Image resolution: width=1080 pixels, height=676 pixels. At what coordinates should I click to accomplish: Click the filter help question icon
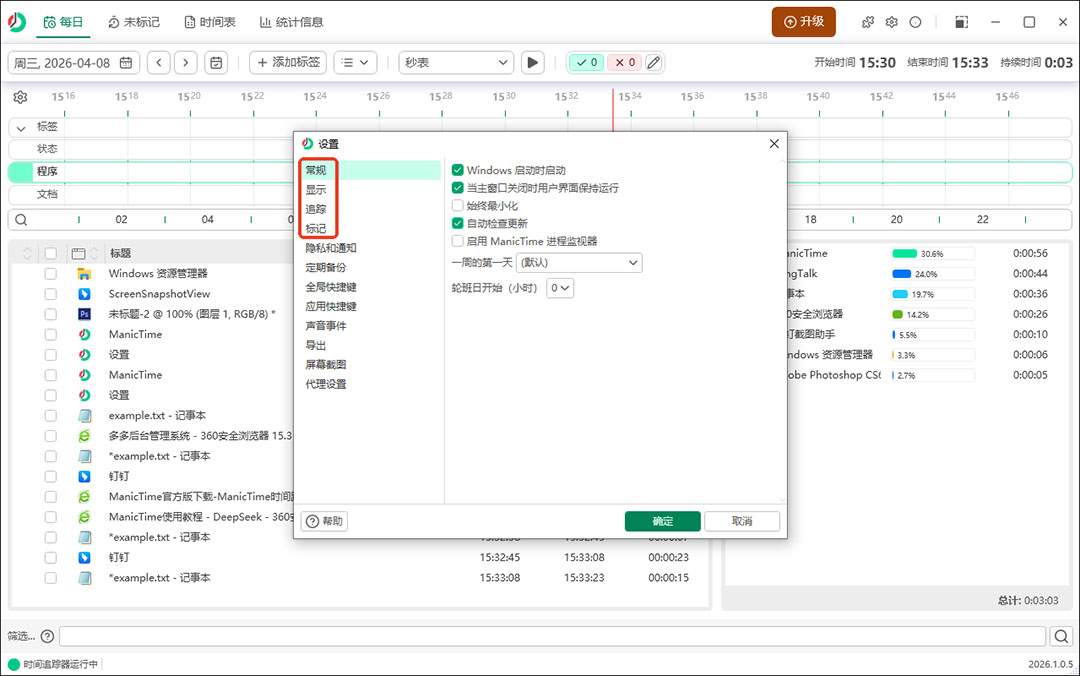[x=46, y=636]
